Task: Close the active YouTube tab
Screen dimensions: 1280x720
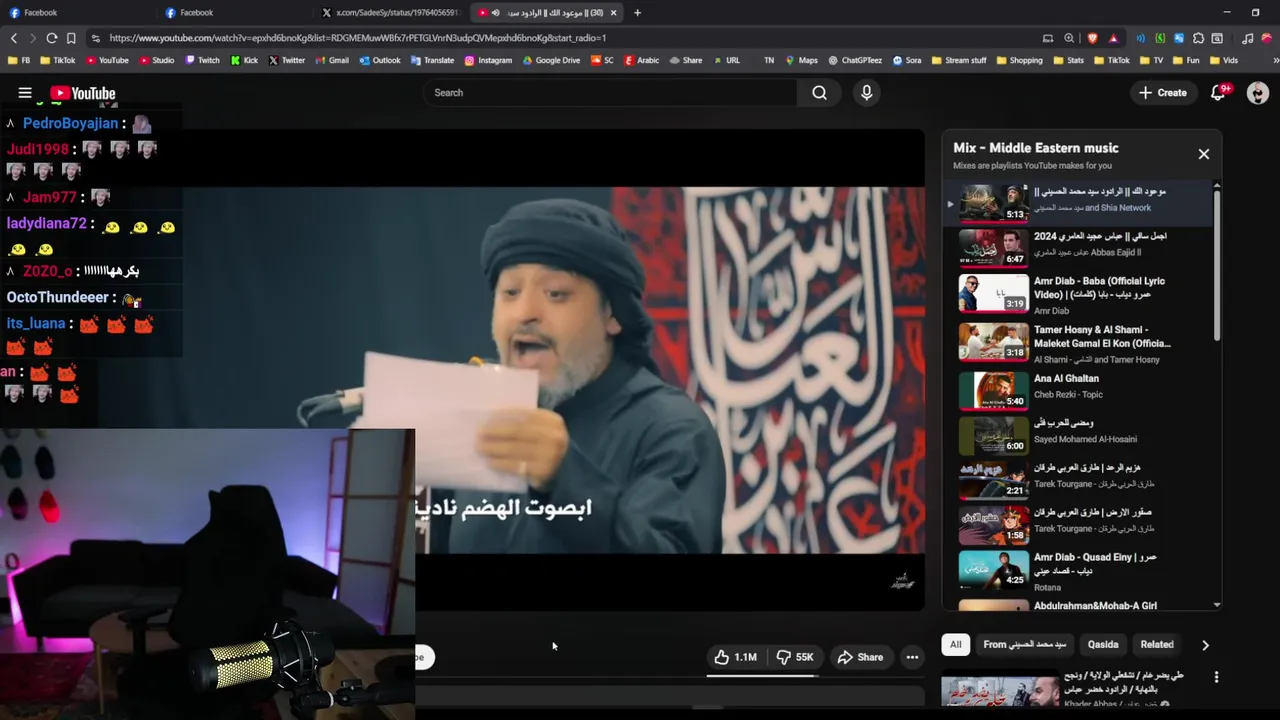Action: [613, 13]
